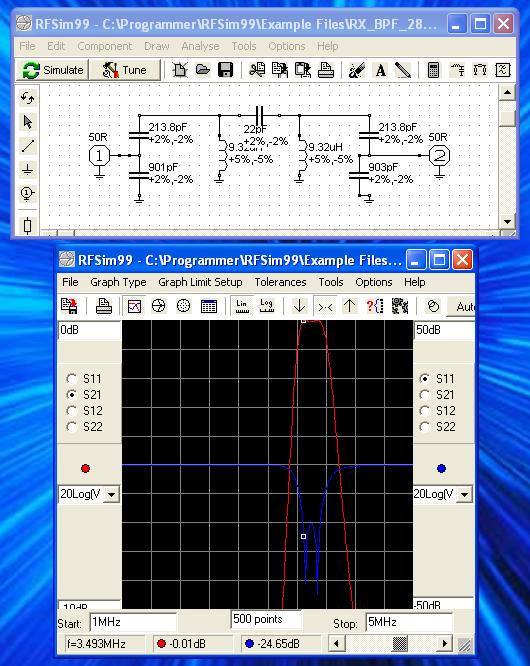Select left axis S21 radio button
This screenshot has height=666, width=530.
(72, 395)
